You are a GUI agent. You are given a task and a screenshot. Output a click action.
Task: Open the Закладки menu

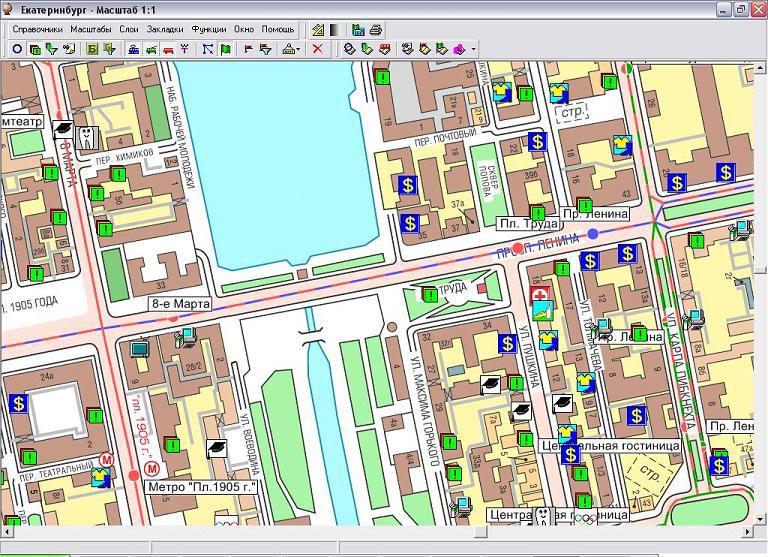point(165,30)
